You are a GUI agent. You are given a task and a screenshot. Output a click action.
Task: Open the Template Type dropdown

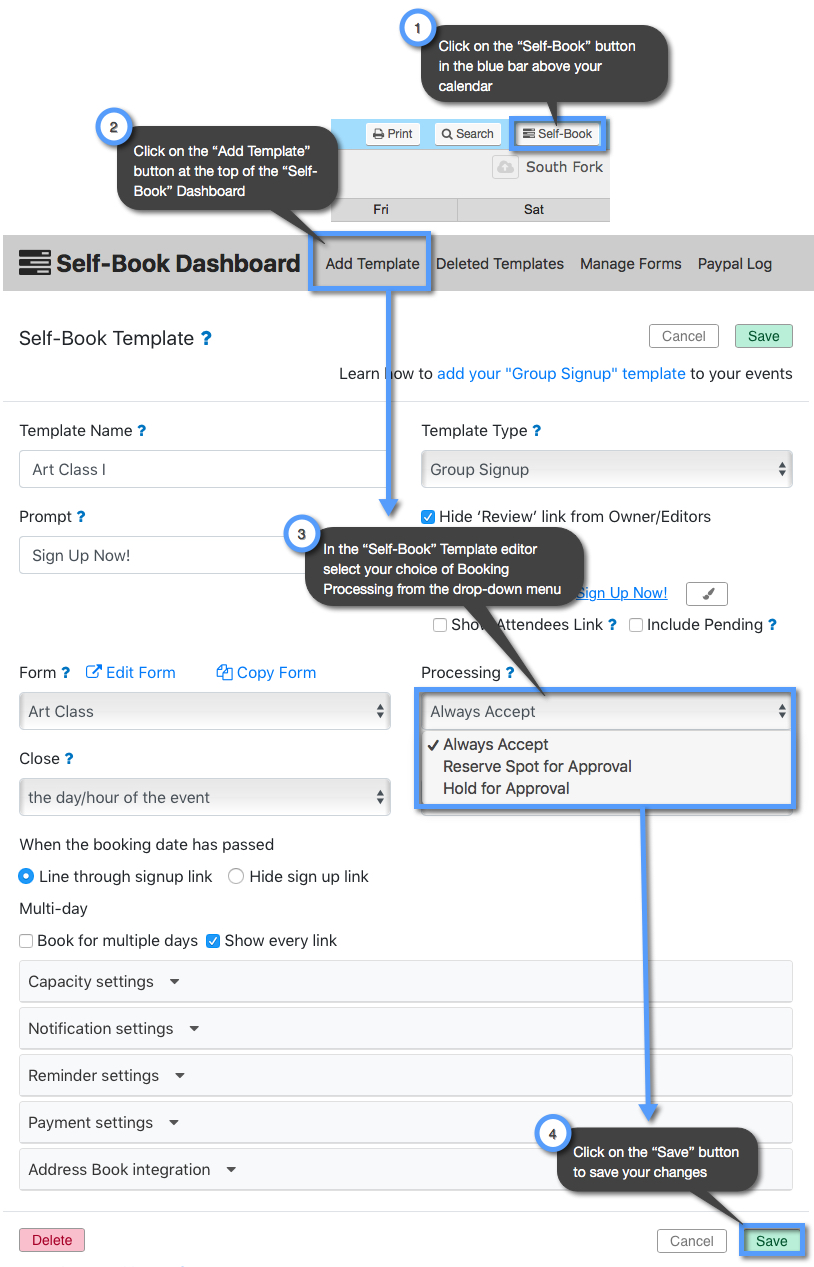click(606, 469)
